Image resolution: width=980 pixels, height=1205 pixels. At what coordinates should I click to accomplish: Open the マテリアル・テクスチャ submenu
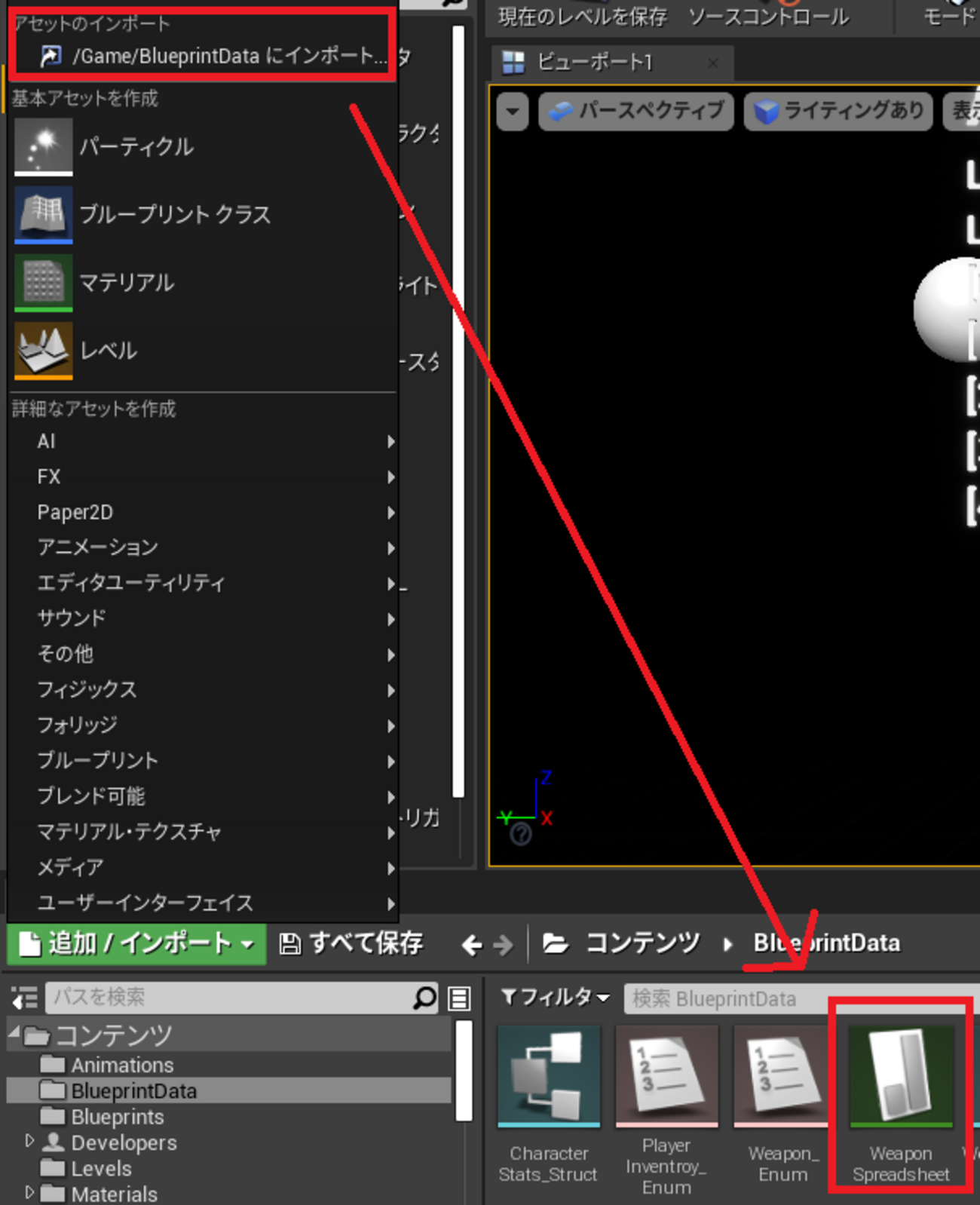[204, 832]
